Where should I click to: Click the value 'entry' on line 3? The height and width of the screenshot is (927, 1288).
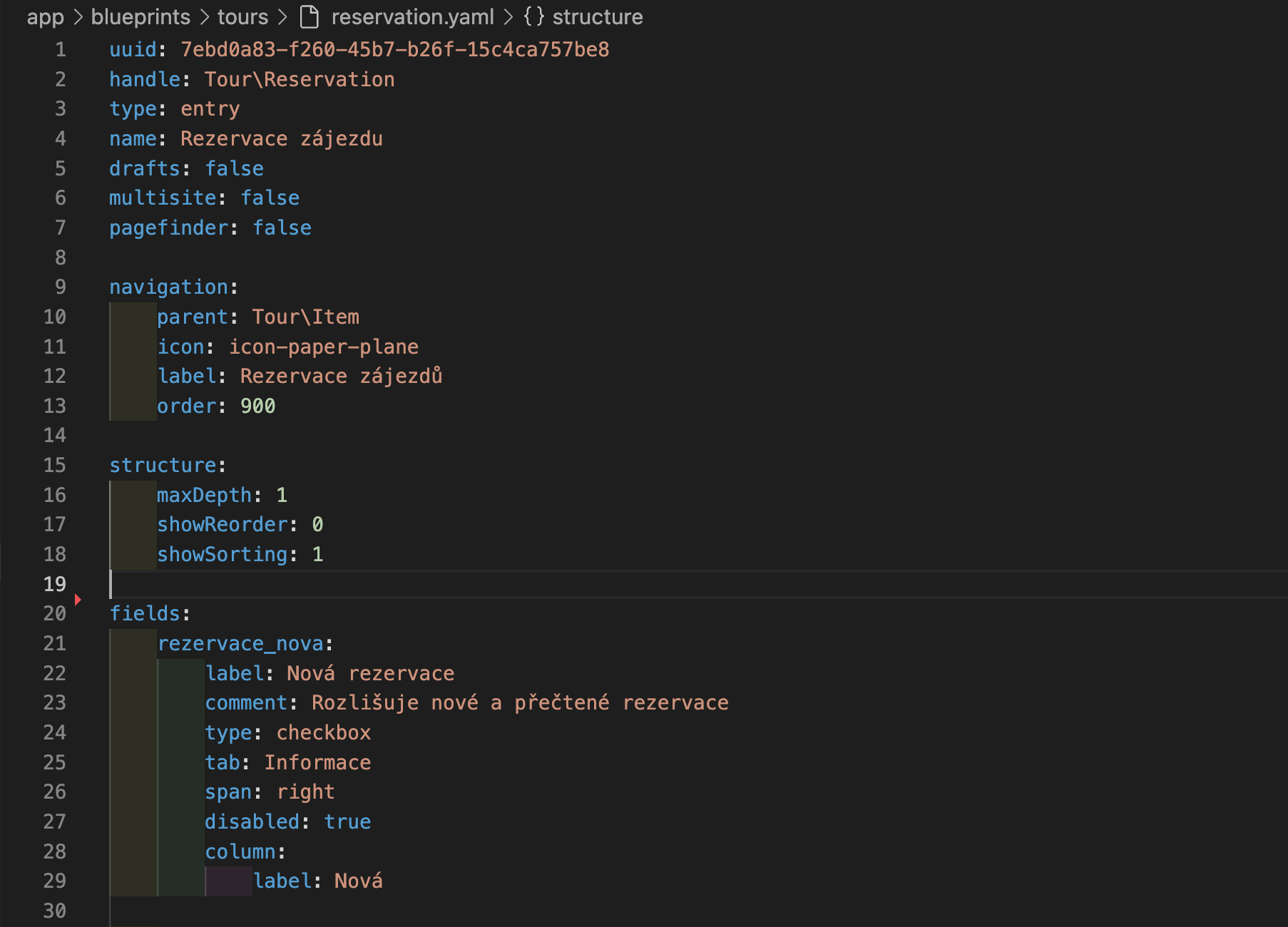click(210, 108)
